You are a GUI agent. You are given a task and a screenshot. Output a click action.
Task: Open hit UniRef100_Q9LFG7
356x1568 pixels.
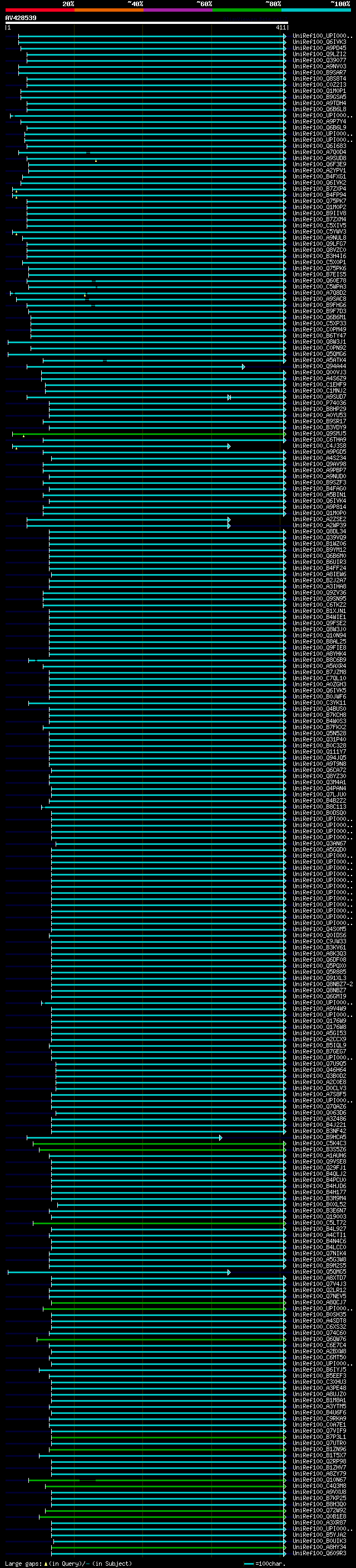(319, 244)
